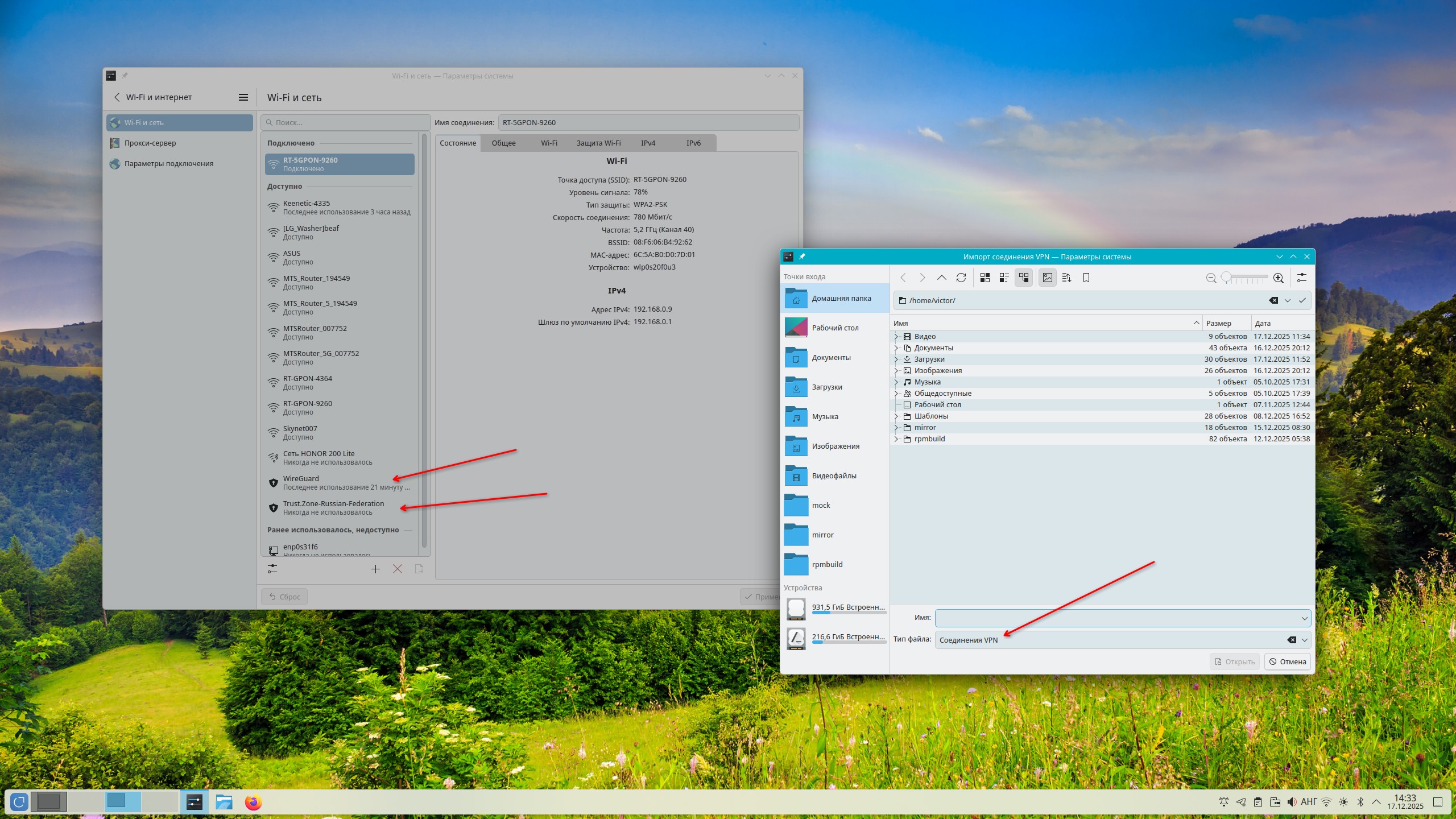
Task: Expand the mirror folder in file list
Action: [896, 428]
